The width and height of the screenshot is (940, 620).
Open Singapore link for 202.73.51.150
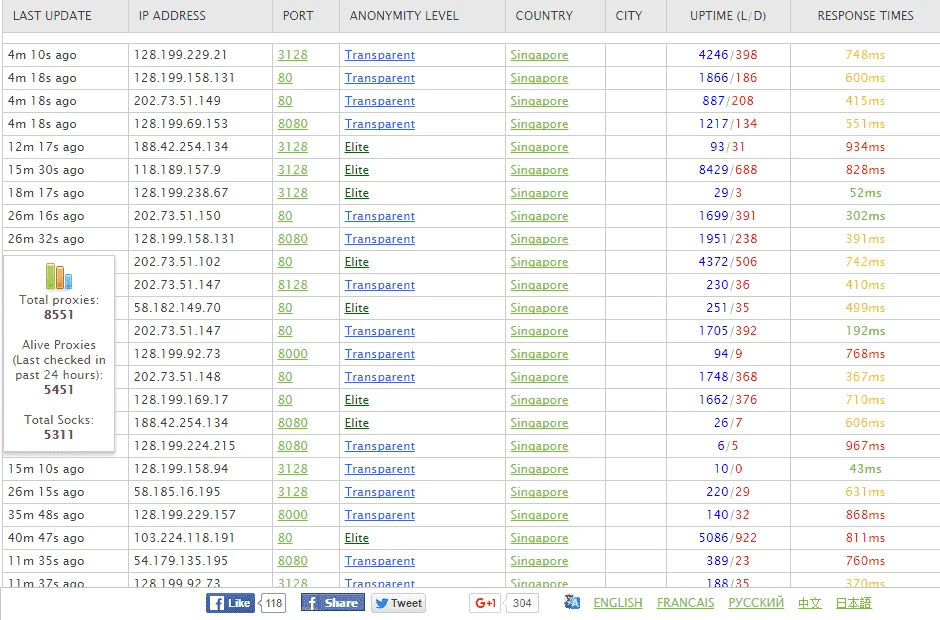point(539,216)
